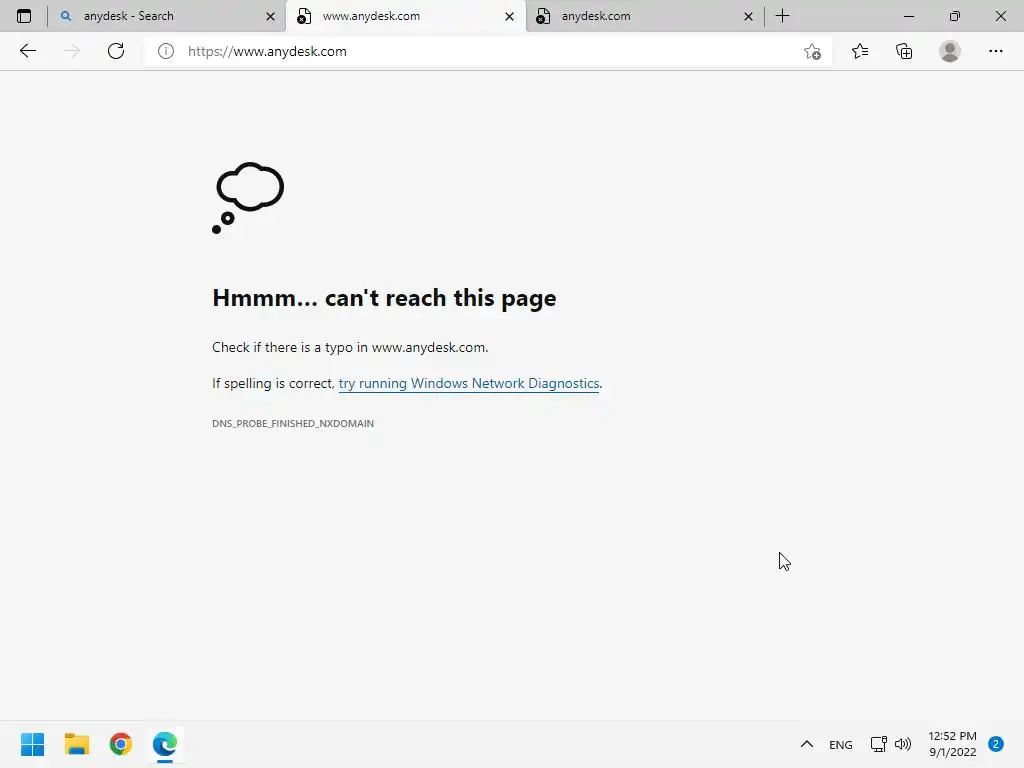
Task: Select the www.anydesk.com tab
Action: 406,16
